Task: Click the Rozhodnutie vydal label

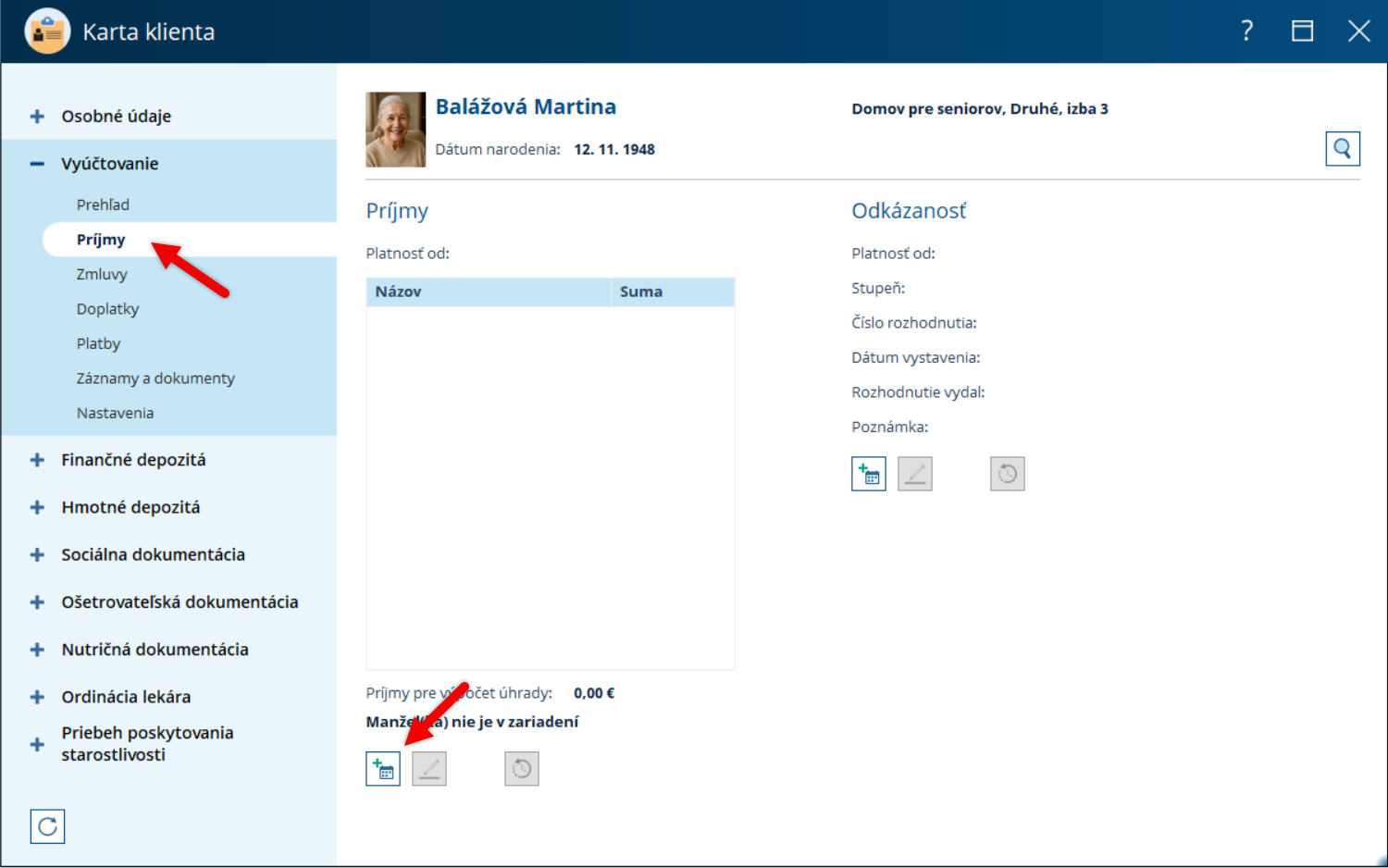Action: 918,392
